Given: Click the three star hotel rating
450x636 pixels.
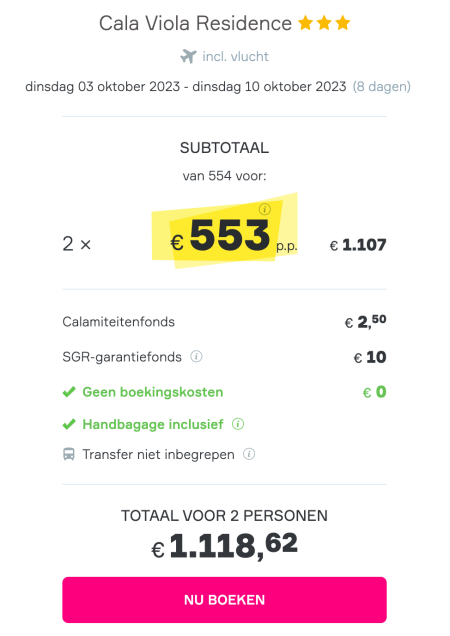Looking at the screenshot, I should (x=324, y=23).
